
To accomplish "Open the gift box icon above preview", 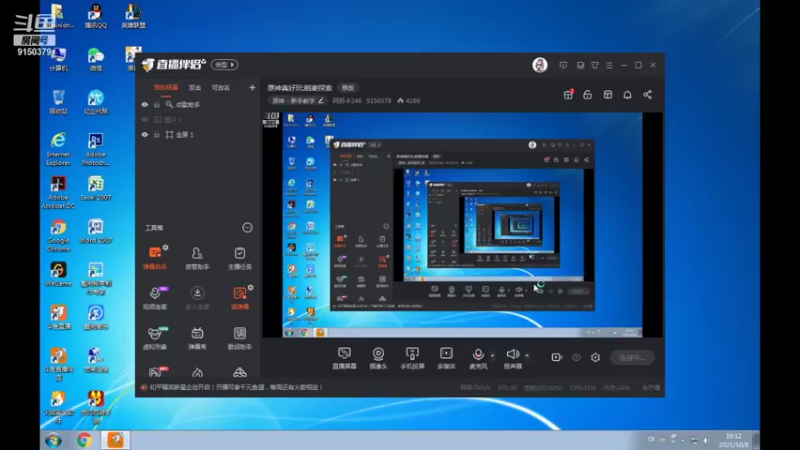I will tap(568, 95).
